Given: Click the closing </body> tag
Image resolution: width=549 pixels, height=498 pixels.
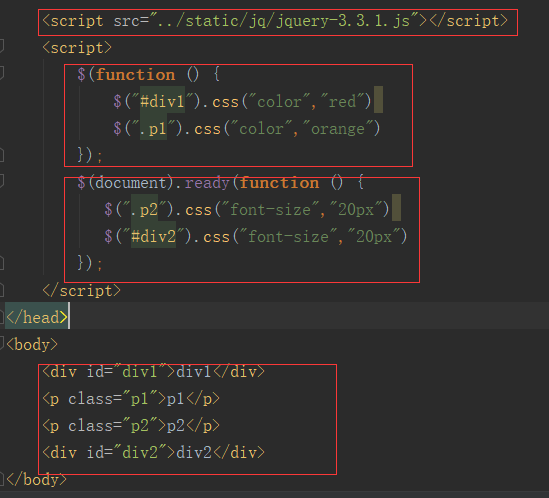Looking at the screenshot, I should point(36,479).
